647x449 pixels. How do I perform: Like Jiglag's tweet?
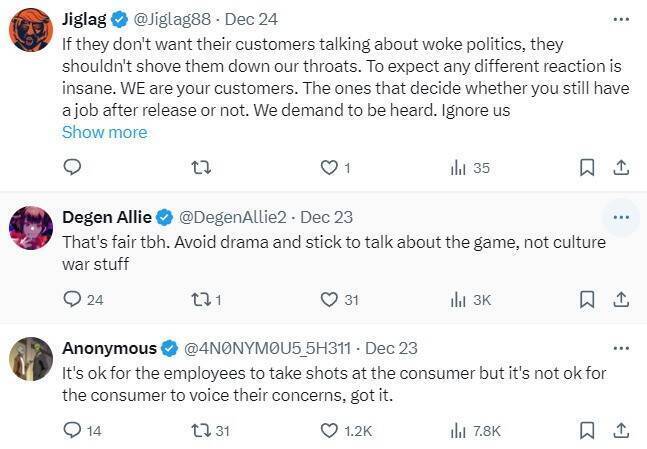(329, 168)
